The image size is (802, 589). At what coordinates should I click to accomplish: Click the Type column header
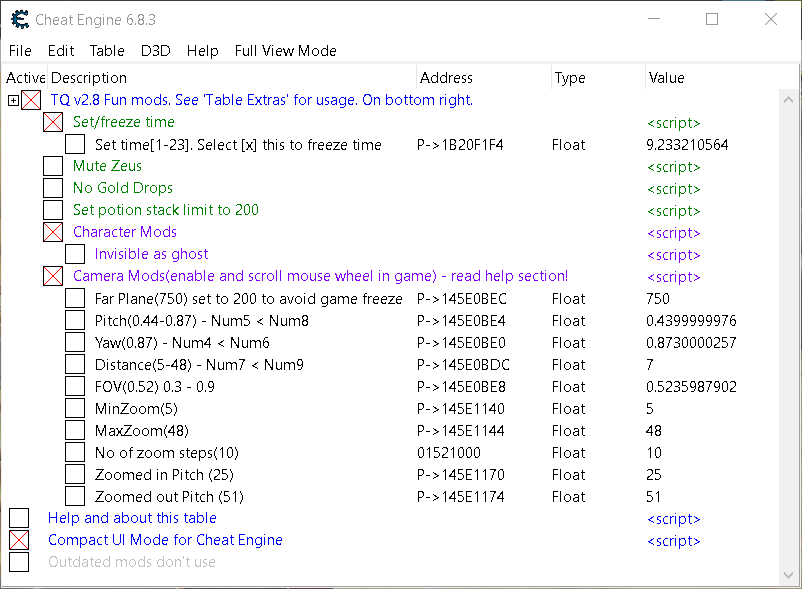tap(598, 78)
